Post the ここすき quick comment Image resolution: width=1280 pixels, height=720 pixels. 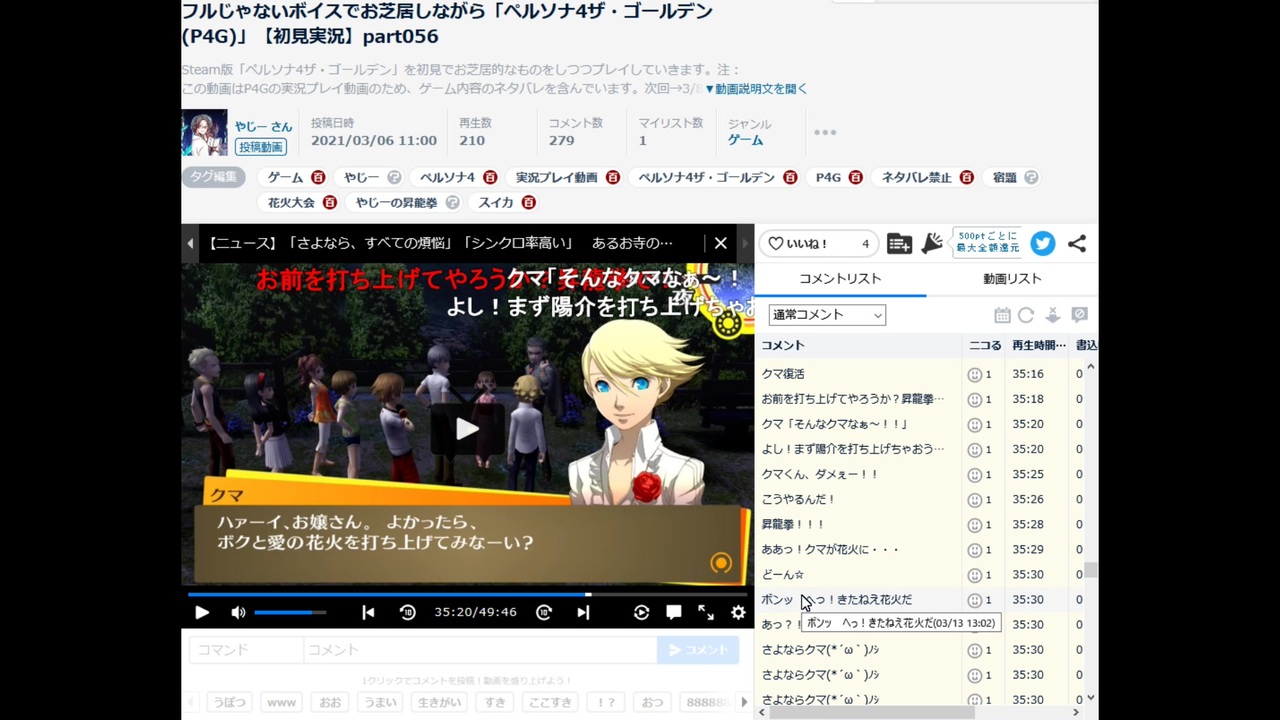[550, 703]
